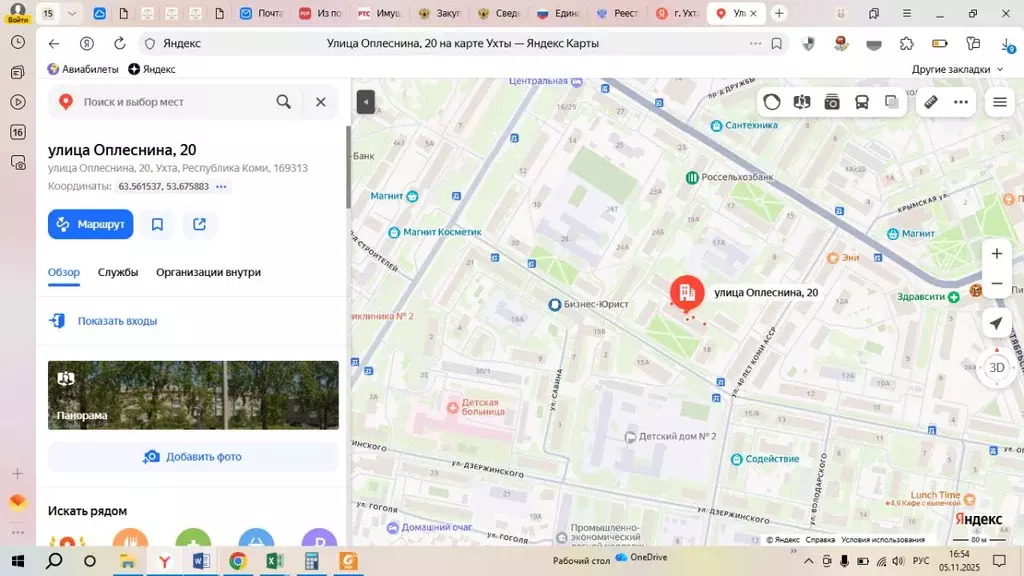Open the Организации внутри tab
Viewport: 1024px width, 576px height.
(209, 272)
